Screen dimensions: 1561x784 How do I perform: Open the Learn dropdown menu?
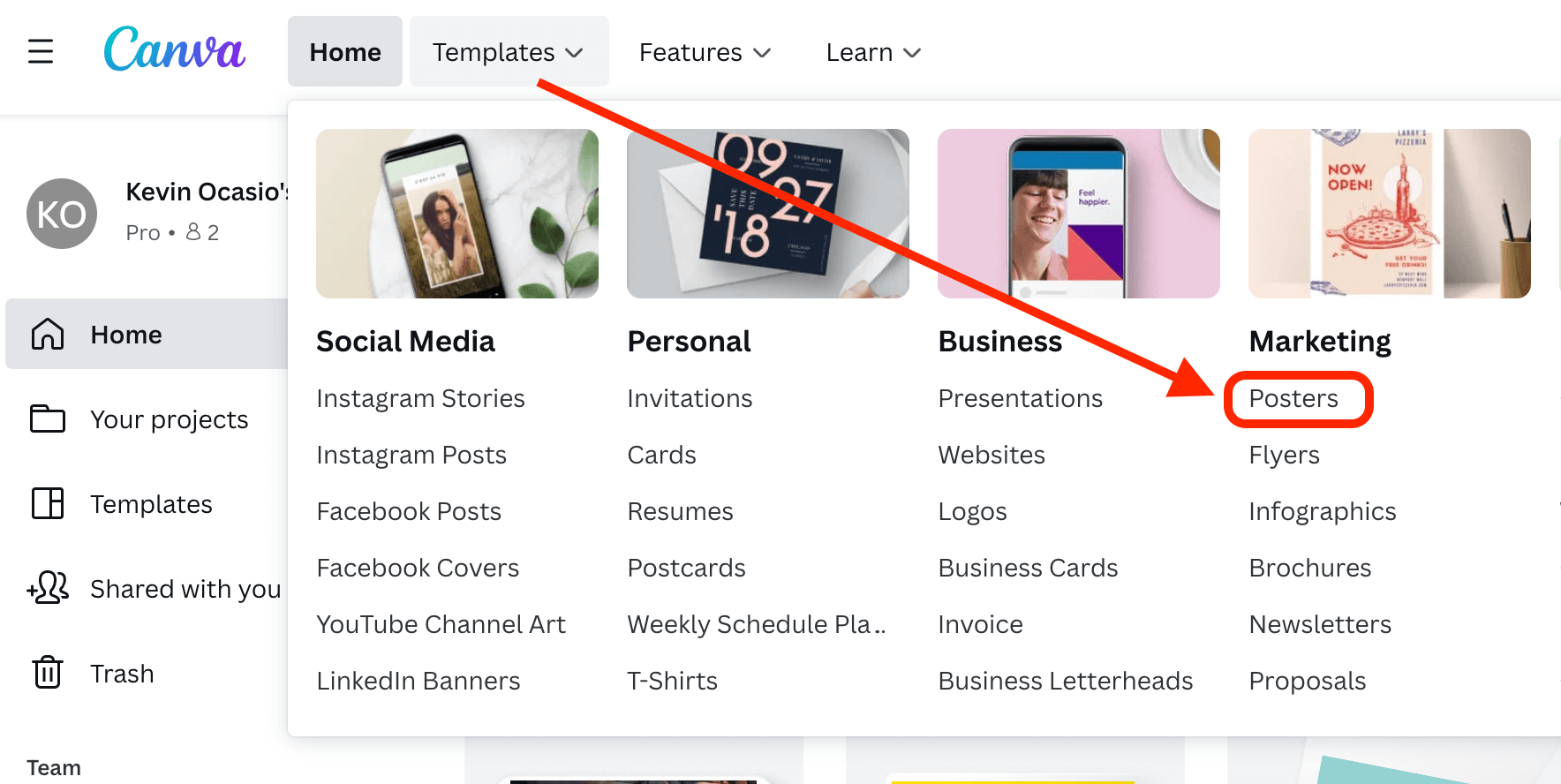point(873,52)
